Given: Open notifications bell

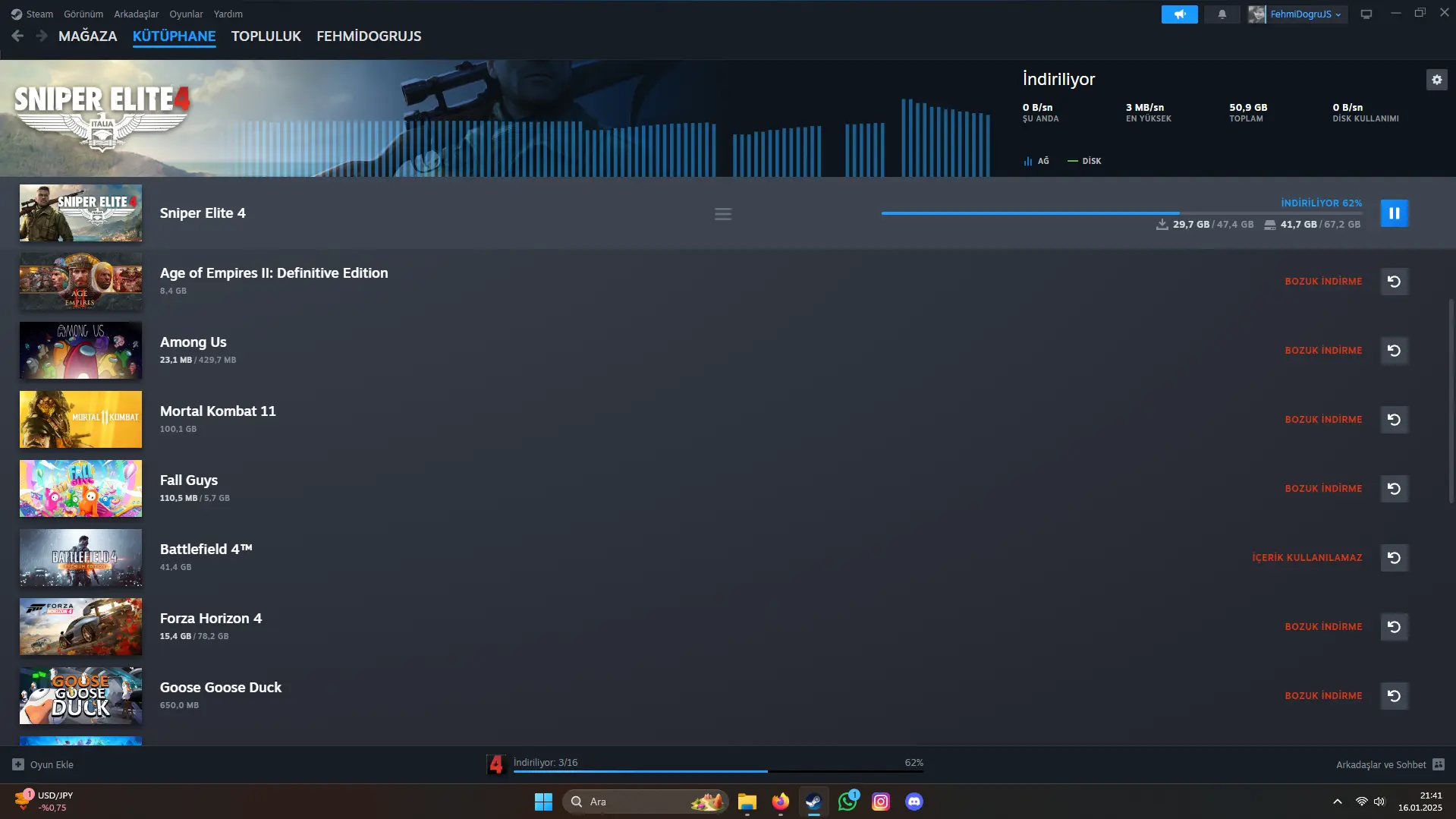Looking at the screenshot, I should click(1222, 14).
